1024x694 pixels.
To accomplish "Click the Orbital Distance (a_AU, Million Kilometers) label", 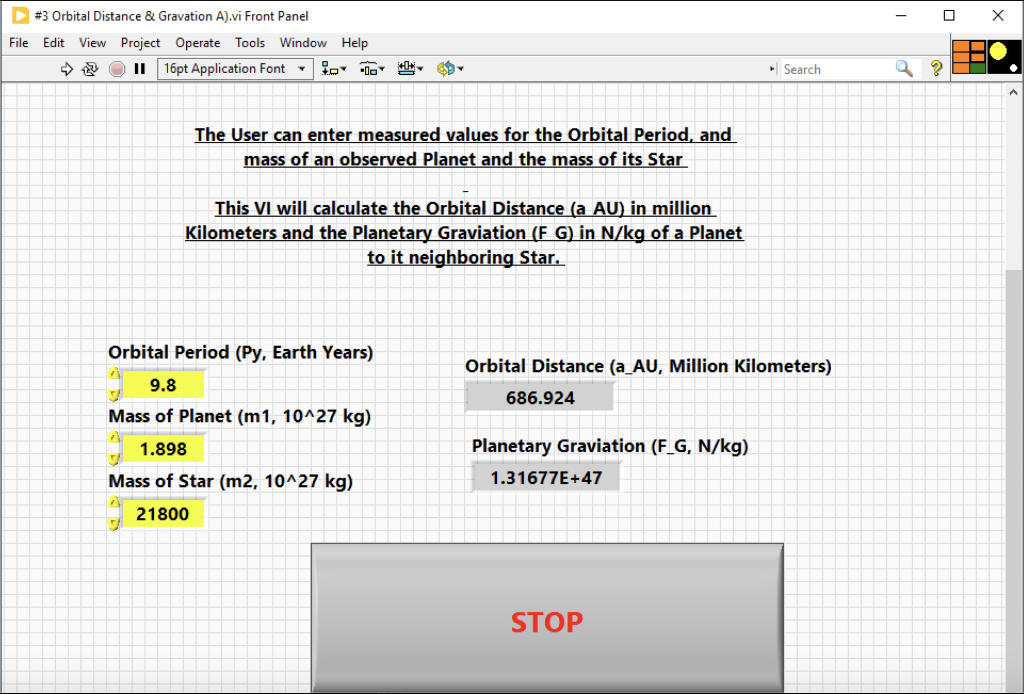I will (648, 366).
